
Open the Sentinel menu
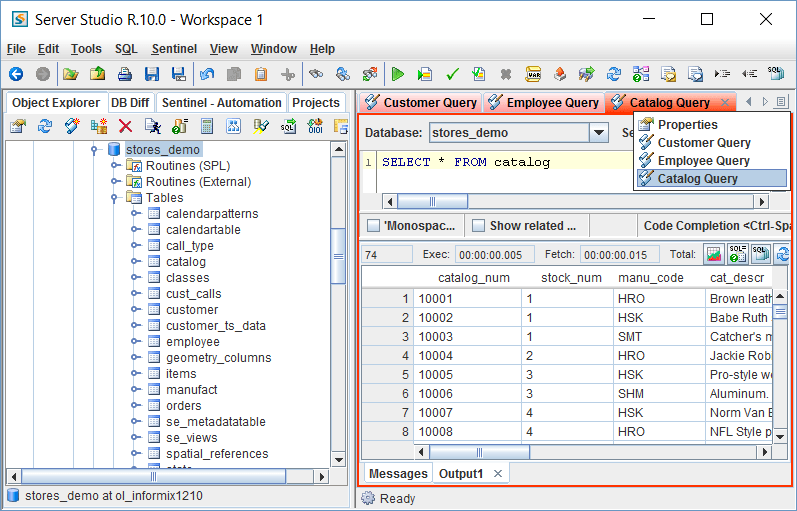(x=174, y=49)
